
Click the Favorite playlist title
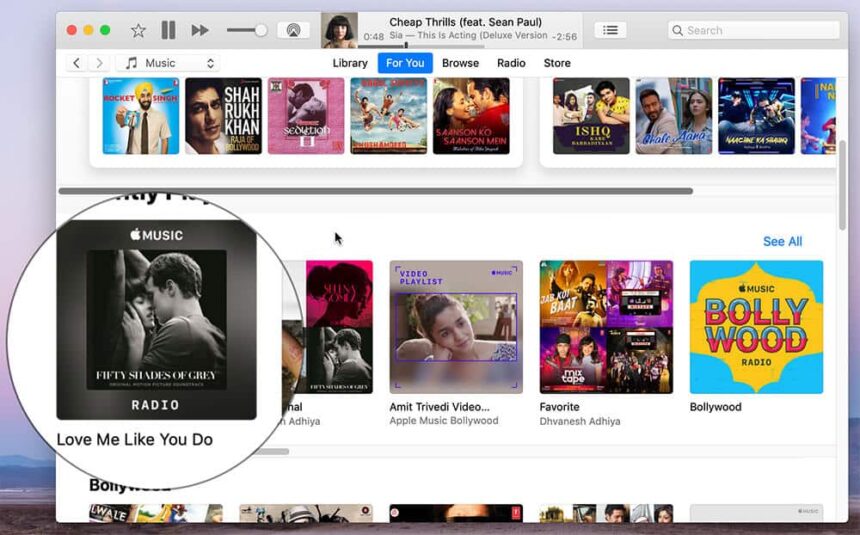click(x=559, y=407)
